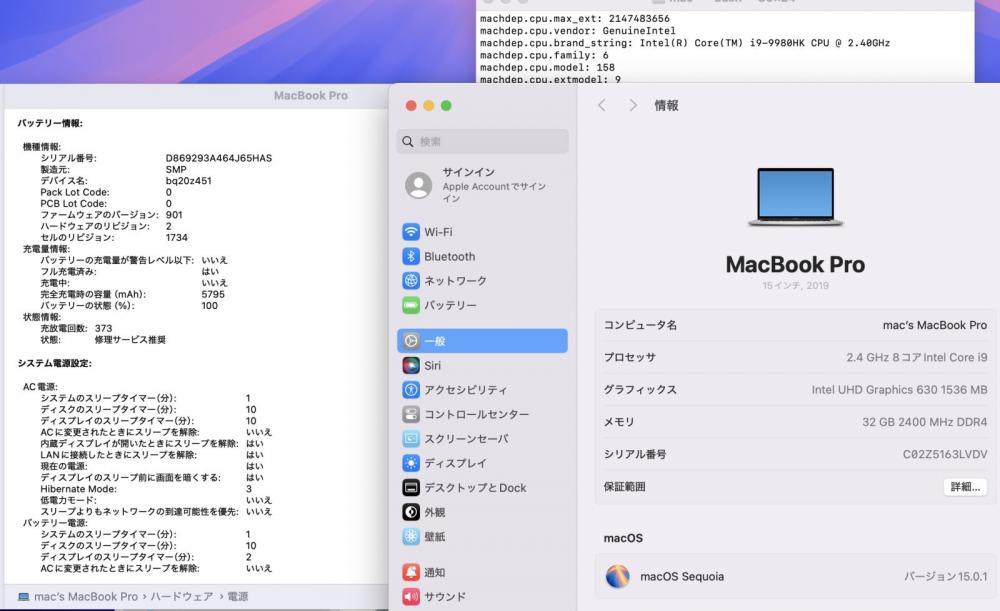Click the account avatar icon for サインイン
Image resolution: width=1000 pixels, height=611 pixels.
[418, 185]
